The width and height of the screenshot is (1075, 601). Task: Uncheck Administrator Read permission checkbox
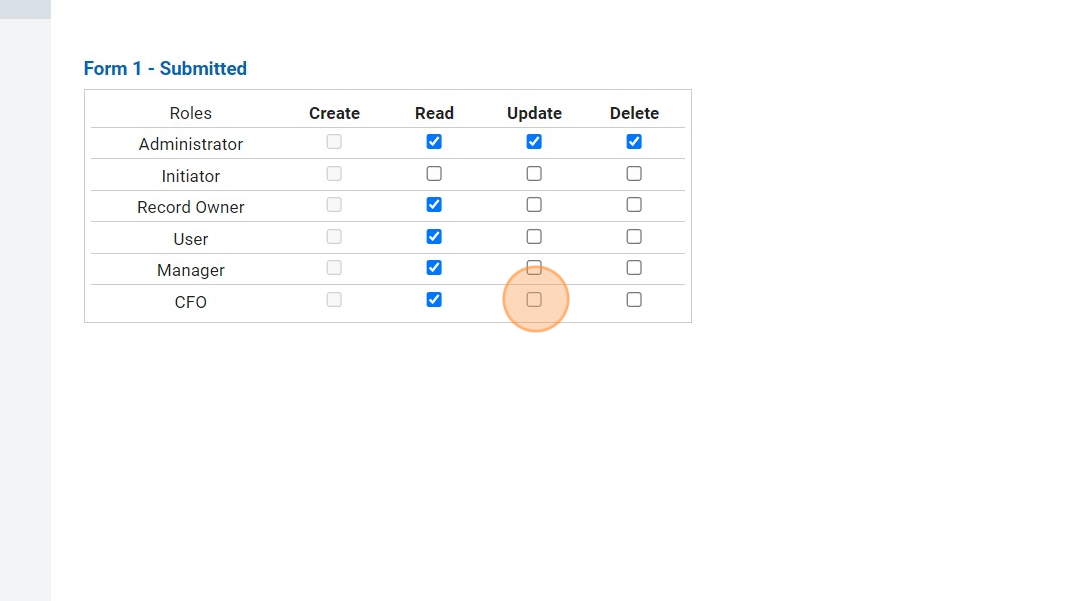tap(434, 142)
